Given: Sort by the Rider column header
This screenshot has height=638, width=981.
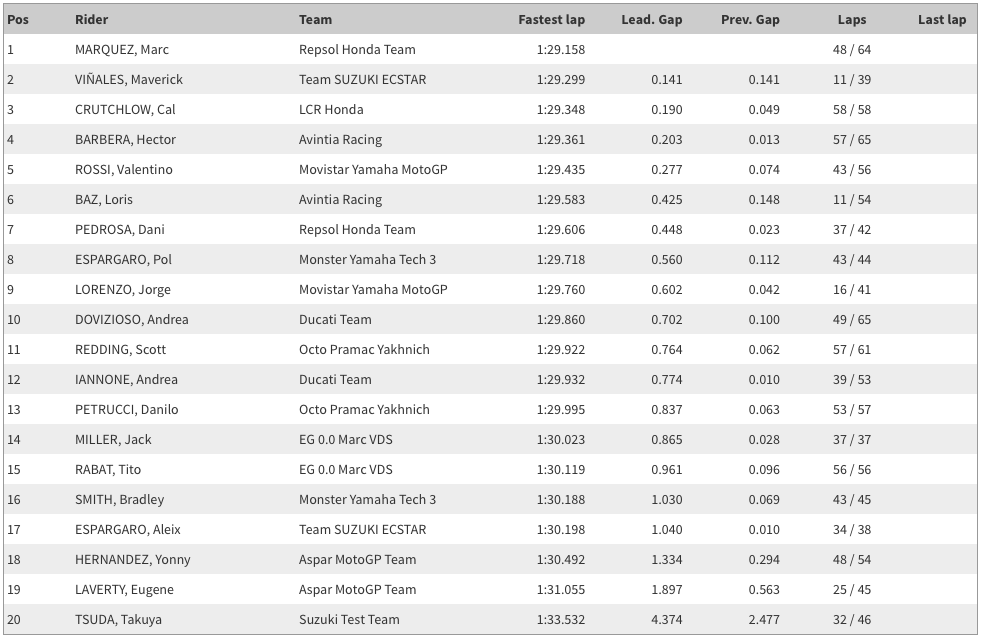Looking at the screenshot, I should point(92,19).
